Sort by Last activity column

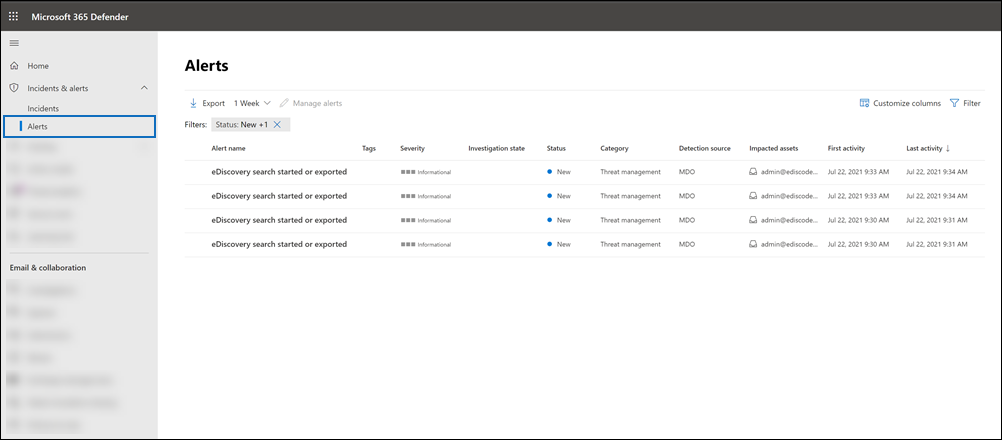click(927, 148)
